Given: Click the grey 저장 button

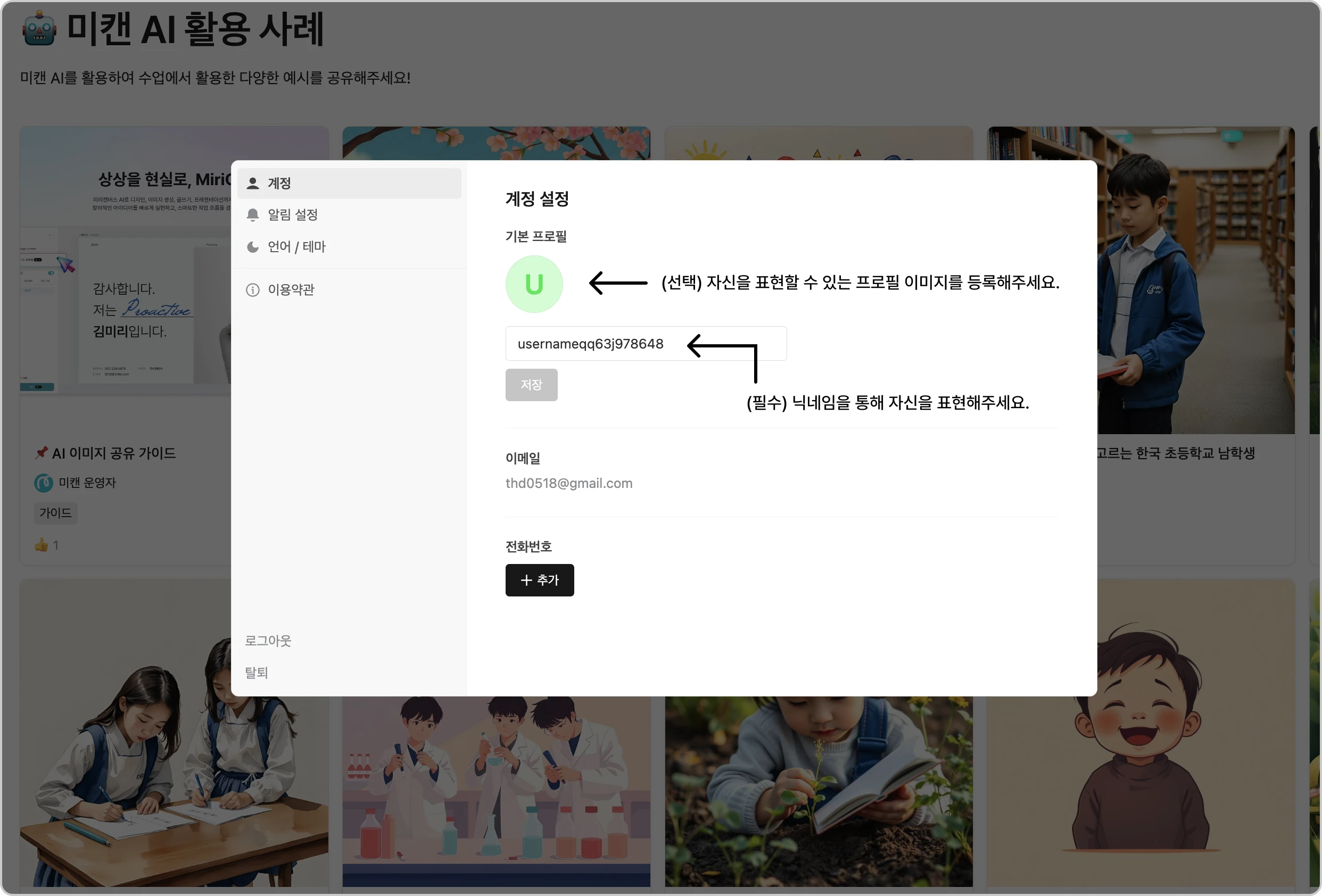Looking at the screenshot, I should coord(531,385).
